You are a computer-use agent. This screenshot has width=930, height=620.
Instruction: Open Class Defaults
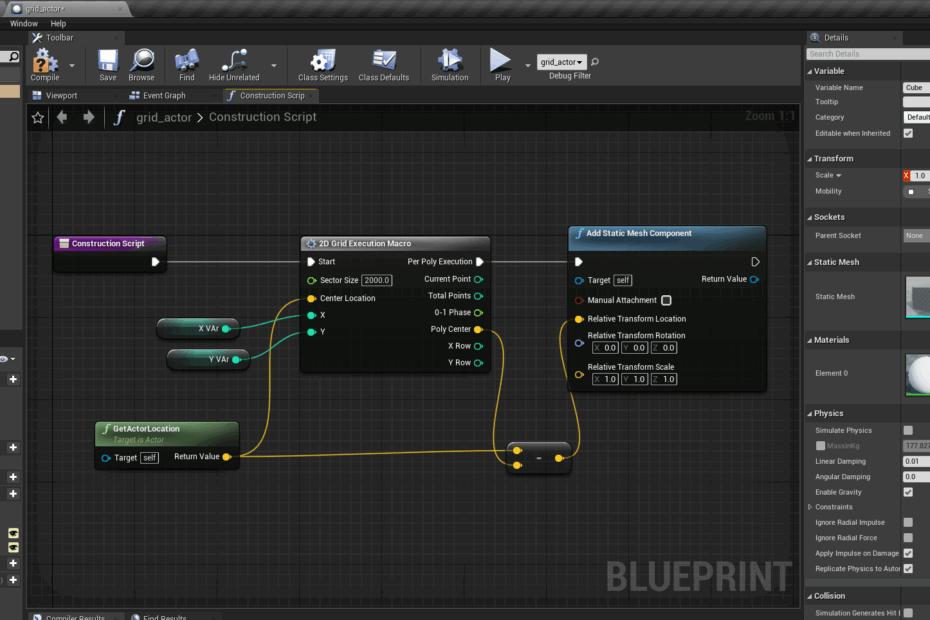[384, 65]
